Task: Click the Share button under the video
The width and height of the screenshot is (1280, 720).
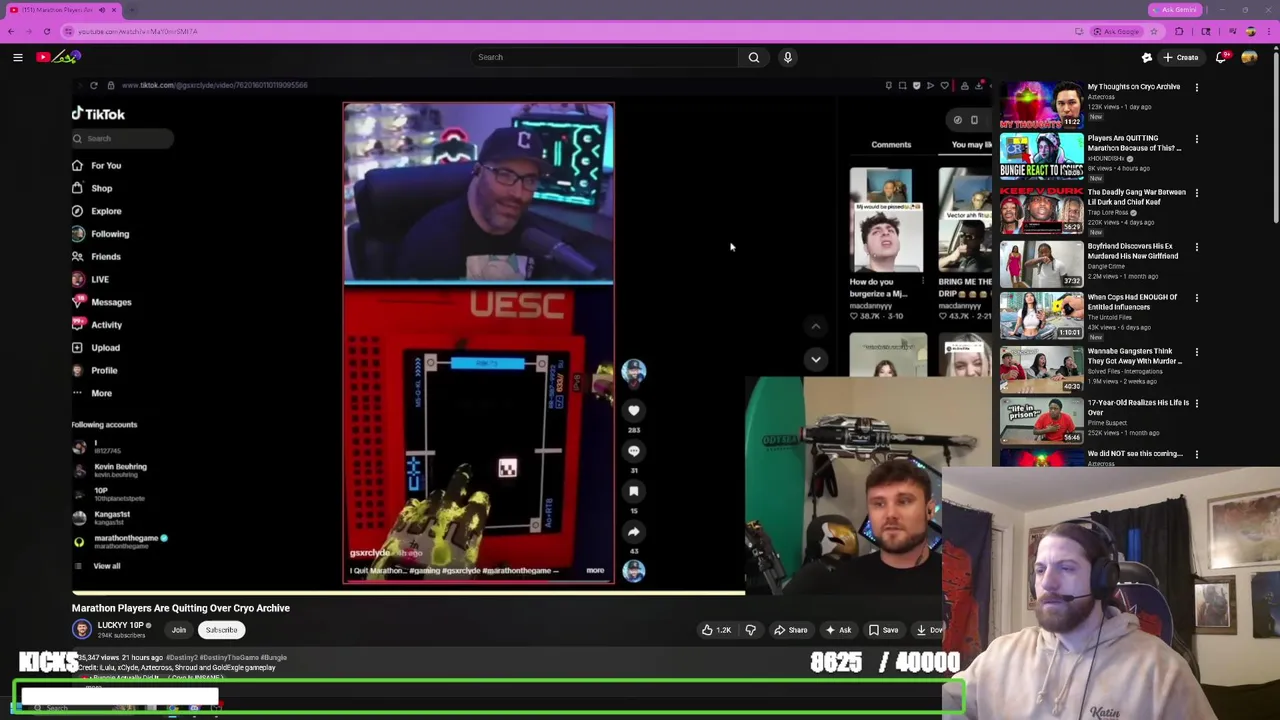Action: [x=790, y=630]
